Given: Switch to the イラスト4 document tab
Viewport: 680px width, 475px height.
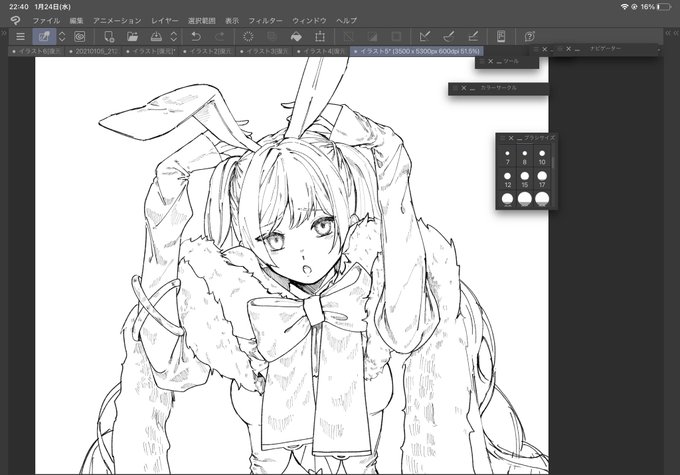Looking at the screenshot, I should pos(321,51).
